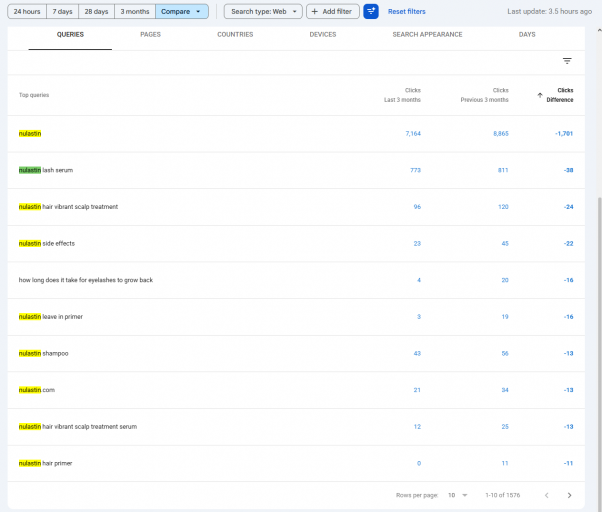Image resolution: width=602 pixels, height=512 pixels.
Task: Click the 7,164 clicks value
Action: click(413, 134)
